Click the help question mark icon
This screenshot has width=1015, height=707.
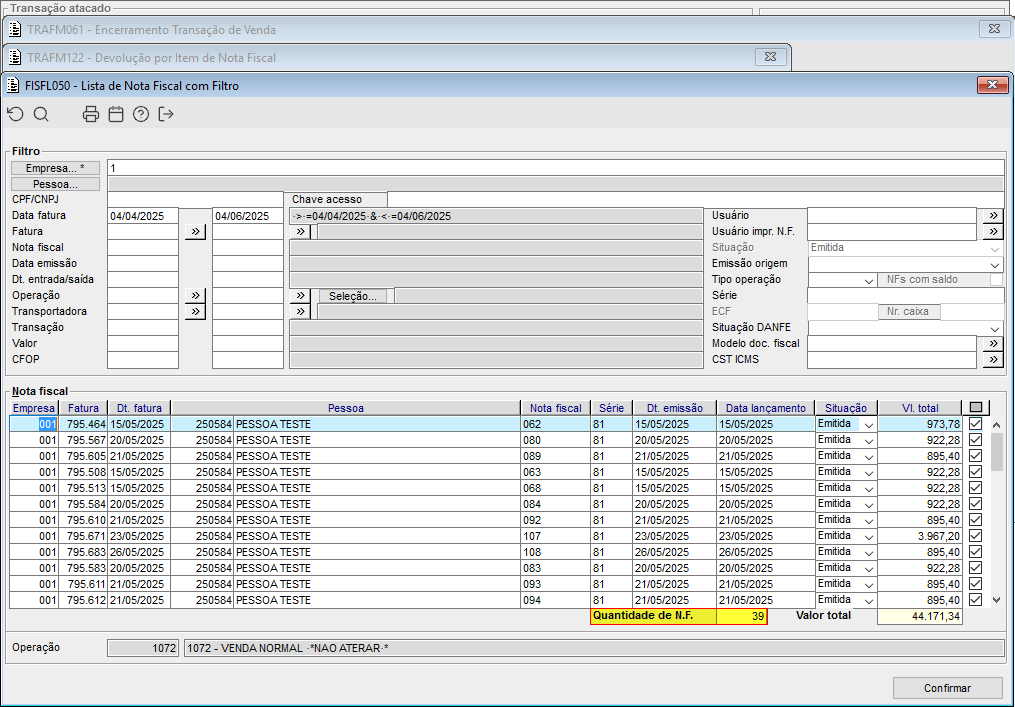click(x=141, y=114)
